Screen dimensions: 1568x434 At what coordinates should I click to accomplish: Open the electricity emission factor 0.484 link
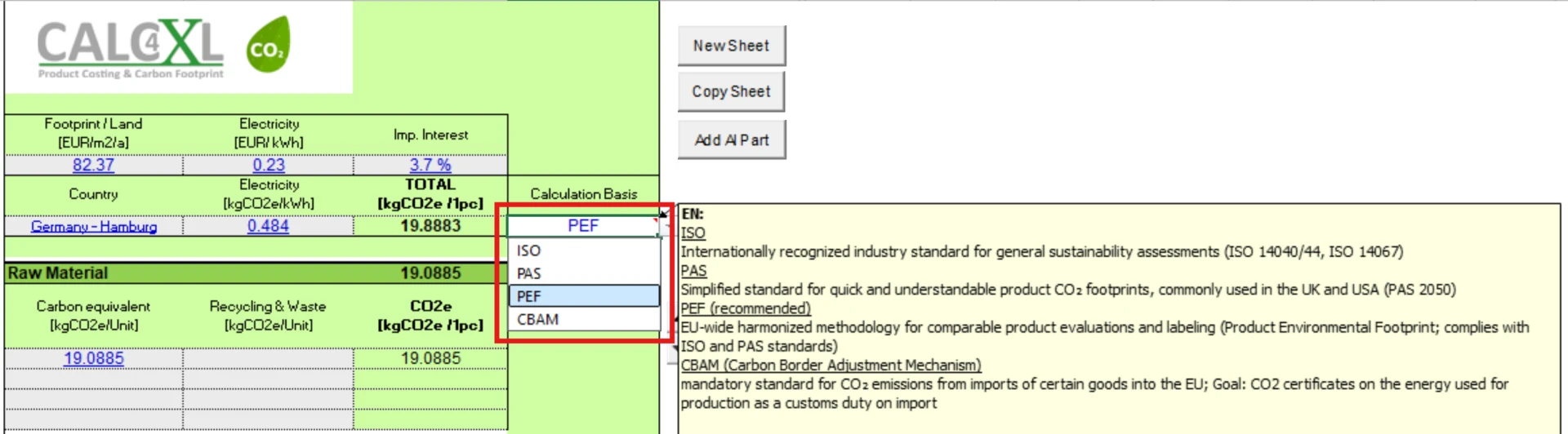(x=268, y=226)
